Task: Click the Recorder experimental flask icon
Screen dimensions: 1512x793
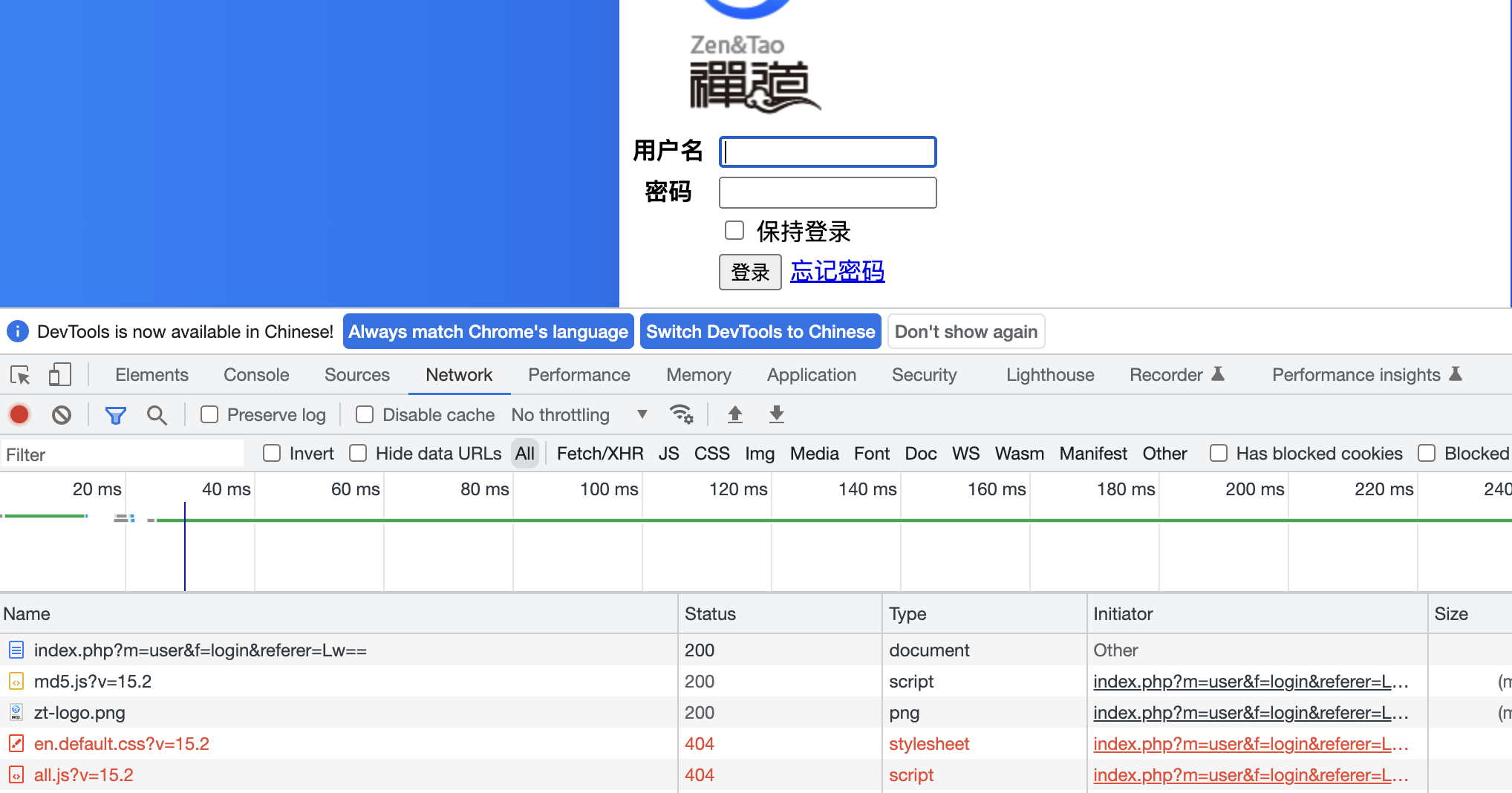Action: (1218, 374)
